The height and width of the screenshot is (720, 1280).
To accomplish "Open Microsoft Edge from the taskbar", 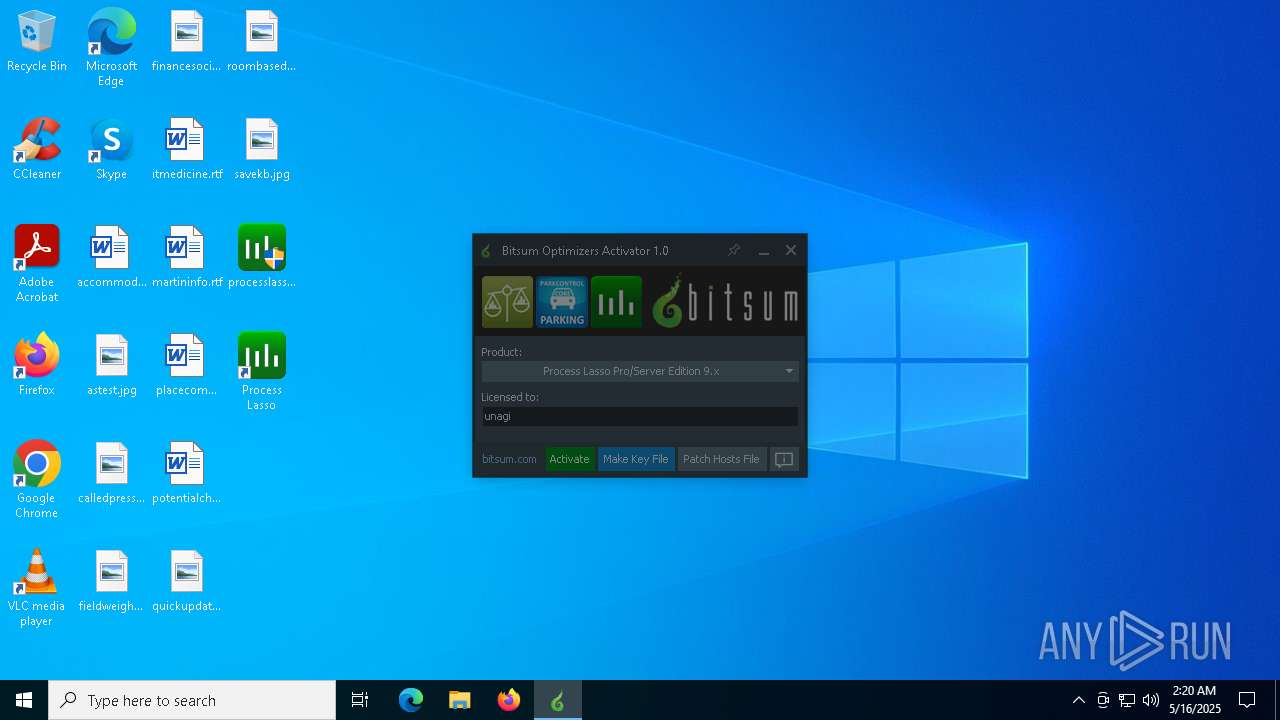I will [411, 700].
